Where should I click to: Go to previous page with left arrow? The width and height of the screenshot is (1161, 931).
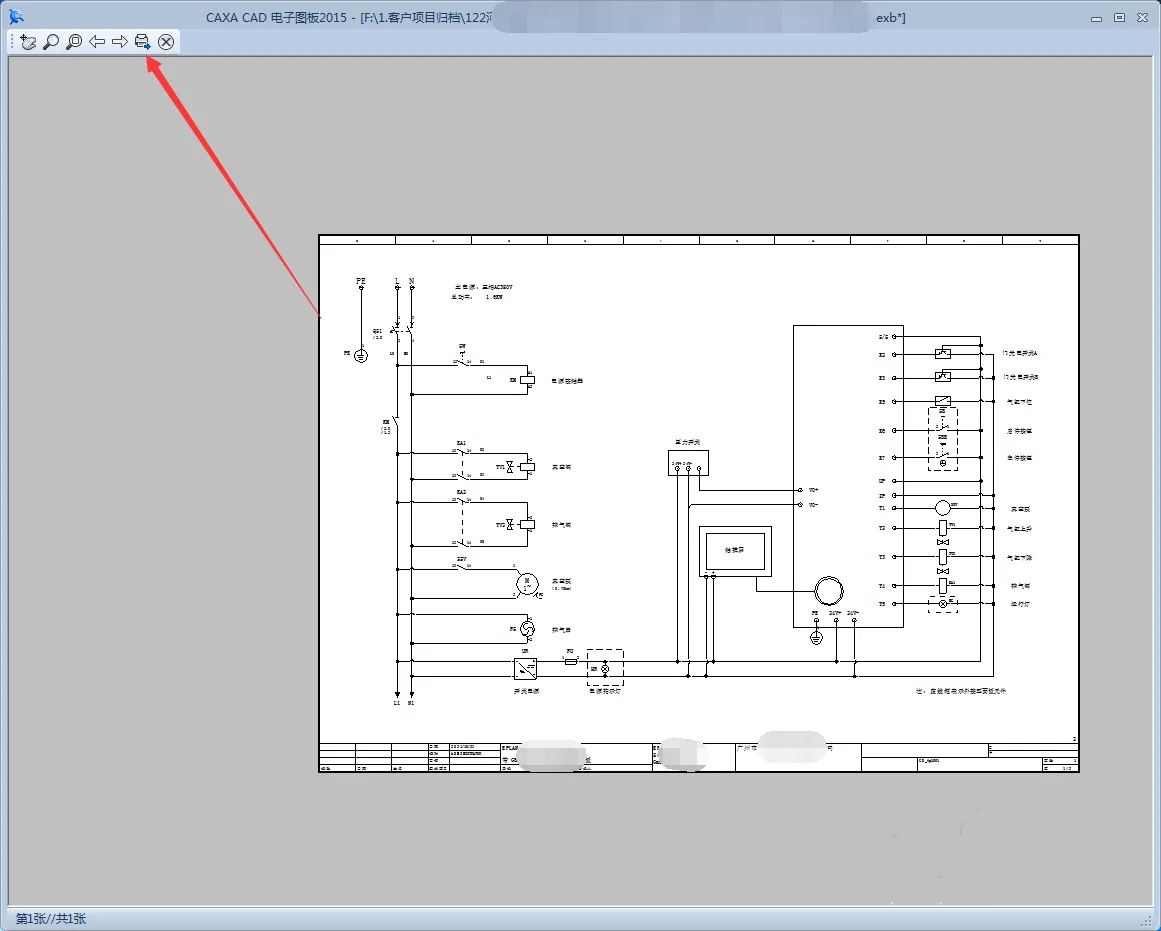(97, 42)
